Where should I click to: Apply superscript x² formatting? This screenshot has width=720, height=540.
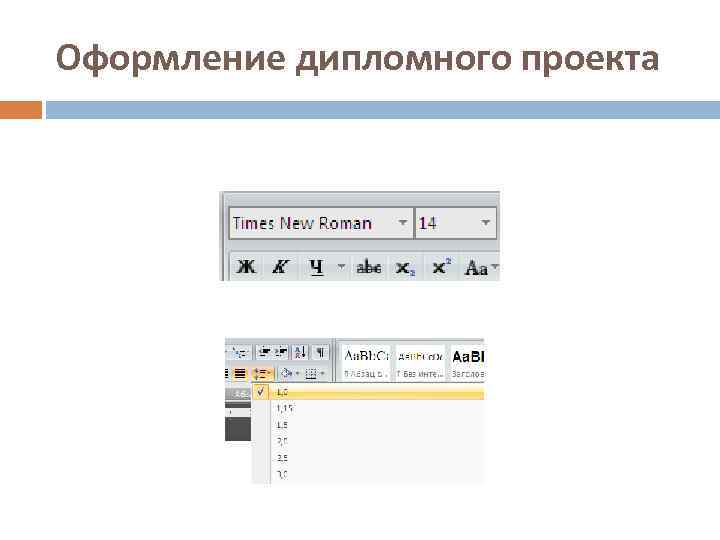(x=441, y=266)
